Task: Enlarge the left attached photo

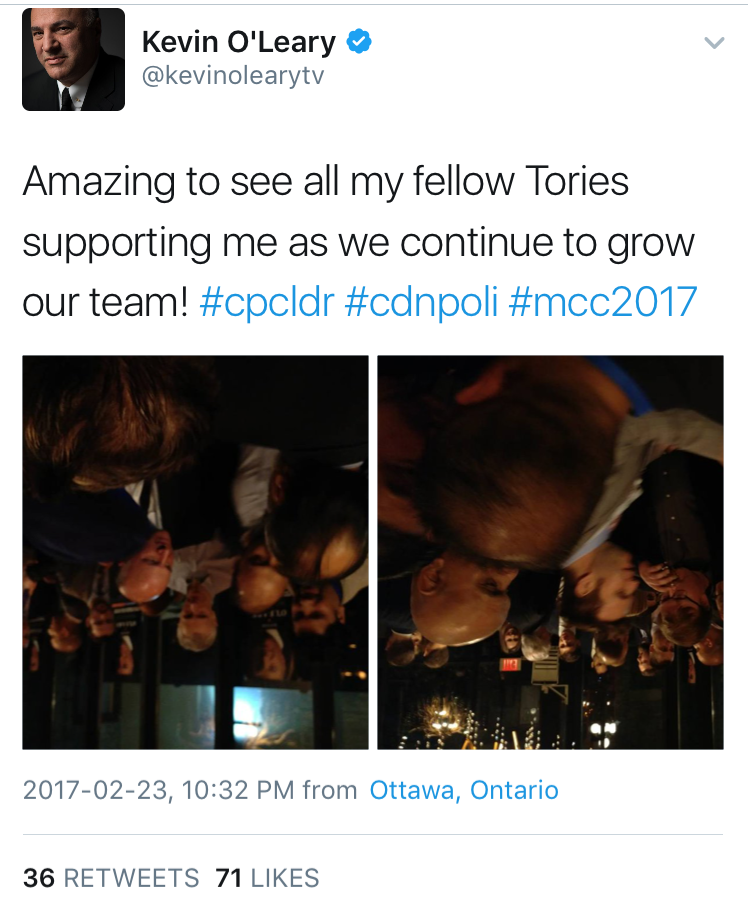Action: tap(195, 552)
